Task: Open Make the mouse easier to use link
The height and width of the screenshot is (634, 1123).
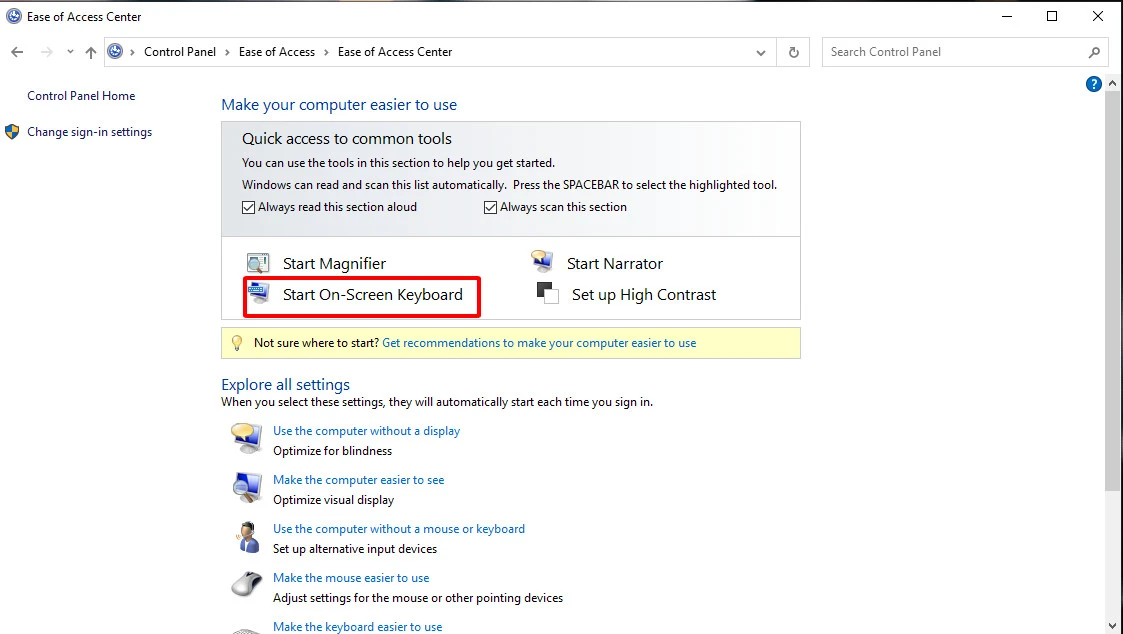Action: click(351, 577)
